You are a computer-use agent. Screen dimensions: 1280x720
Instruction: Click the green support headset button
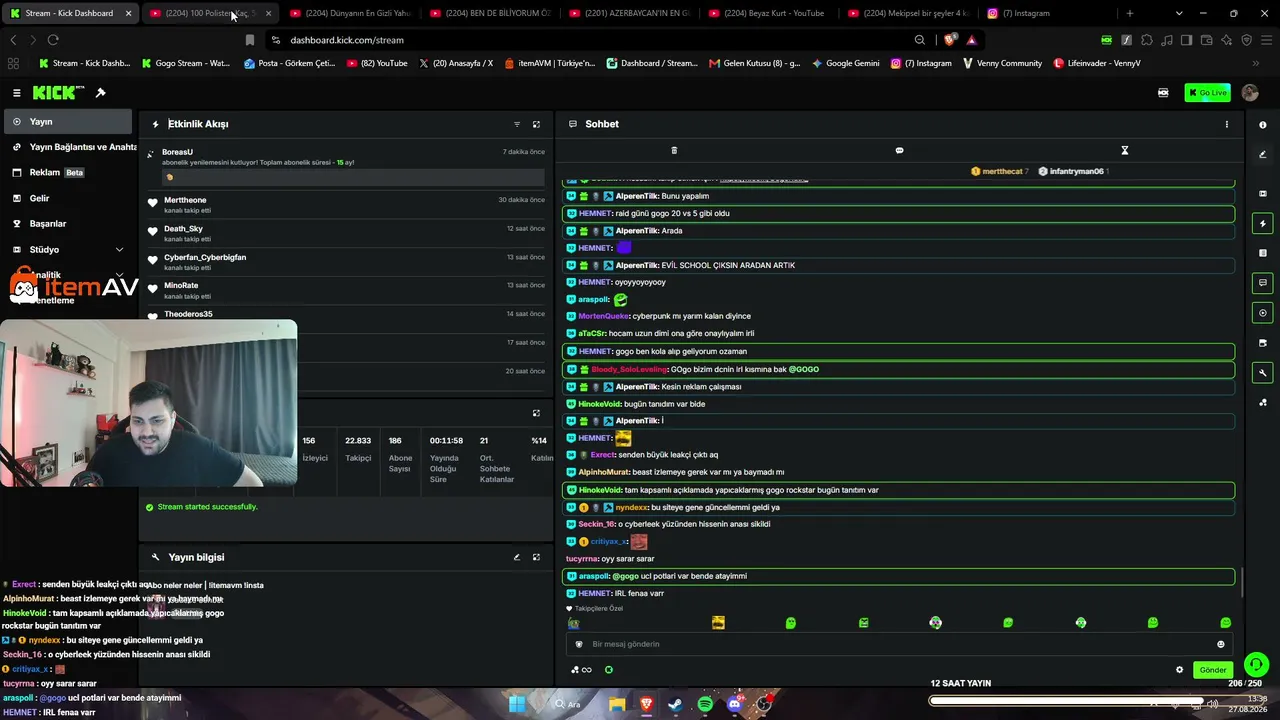[x=1256, y=664]
